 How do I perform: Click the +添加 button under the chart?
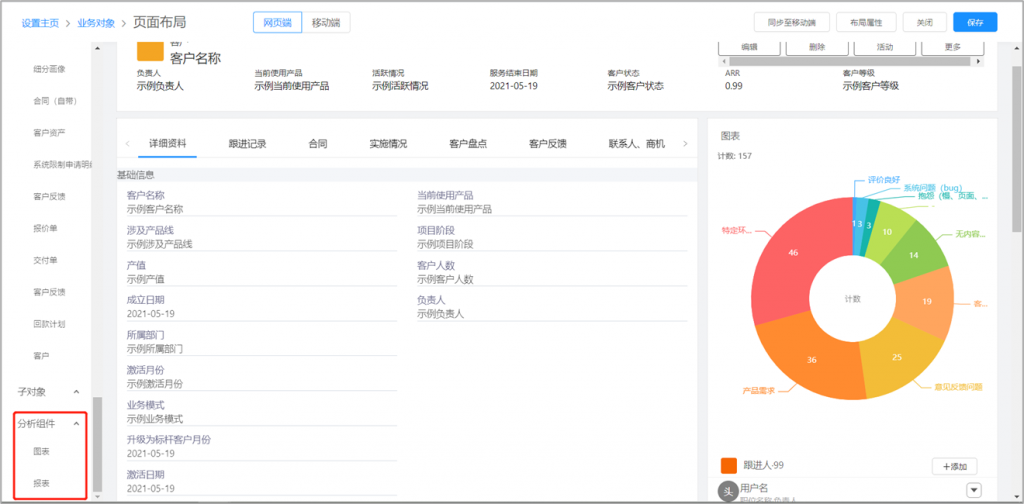tap(954, 466)
